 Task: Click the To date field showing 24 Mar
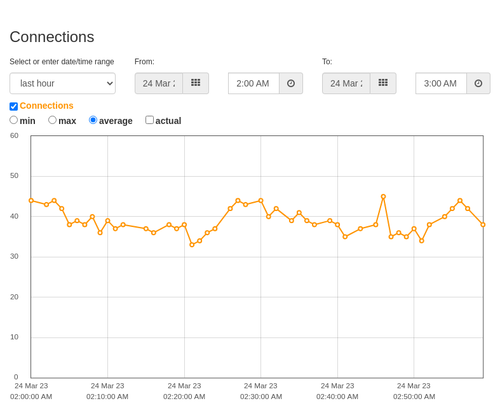346,83
